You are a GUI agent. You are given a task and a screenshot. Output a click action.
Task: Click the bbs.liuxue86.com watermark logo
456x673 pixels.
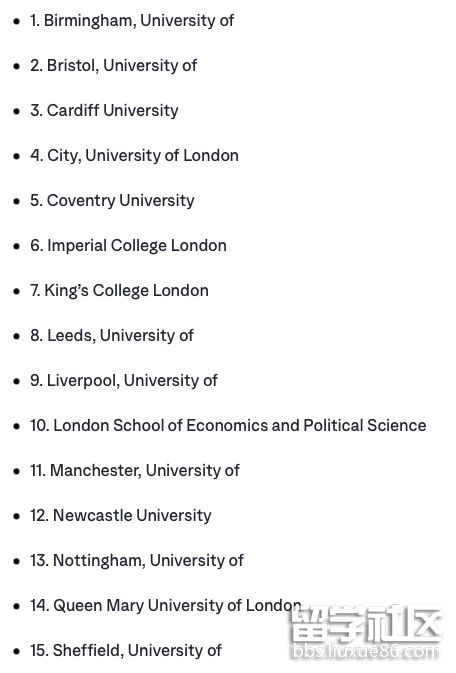click(x=366, y=634)
